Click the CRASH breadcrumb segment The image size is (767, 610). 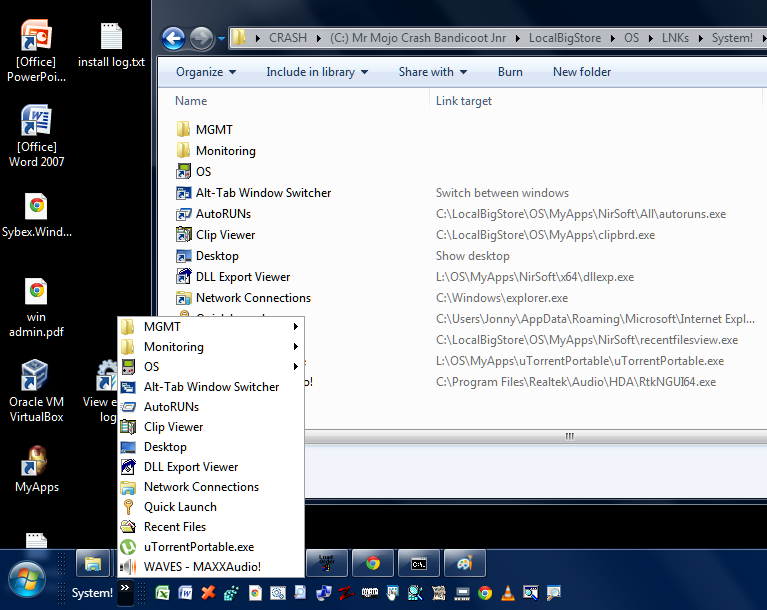pyautogui.click(x=288, y=38)
